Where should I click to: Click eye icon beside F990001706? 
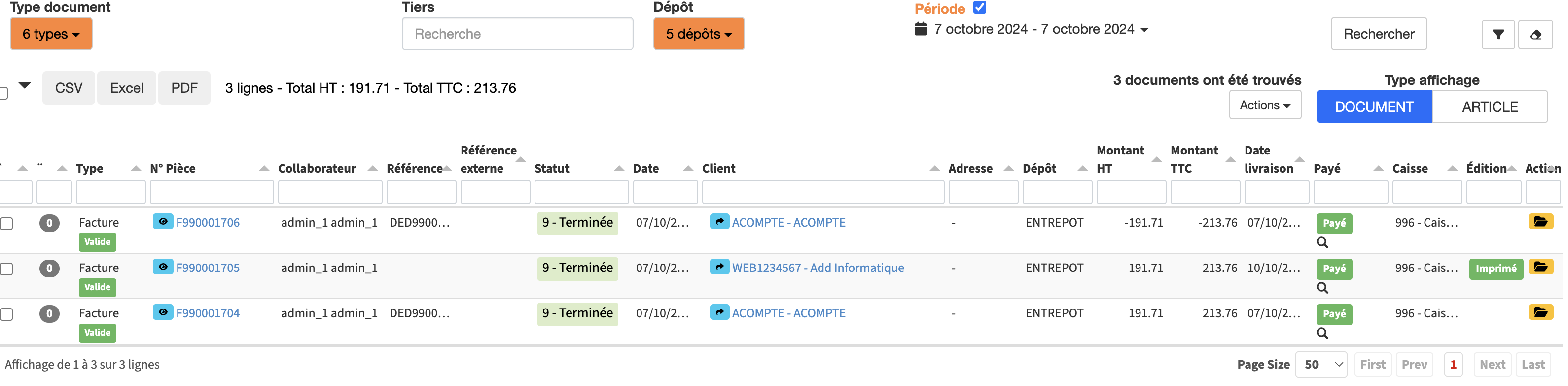coord(163,221)
